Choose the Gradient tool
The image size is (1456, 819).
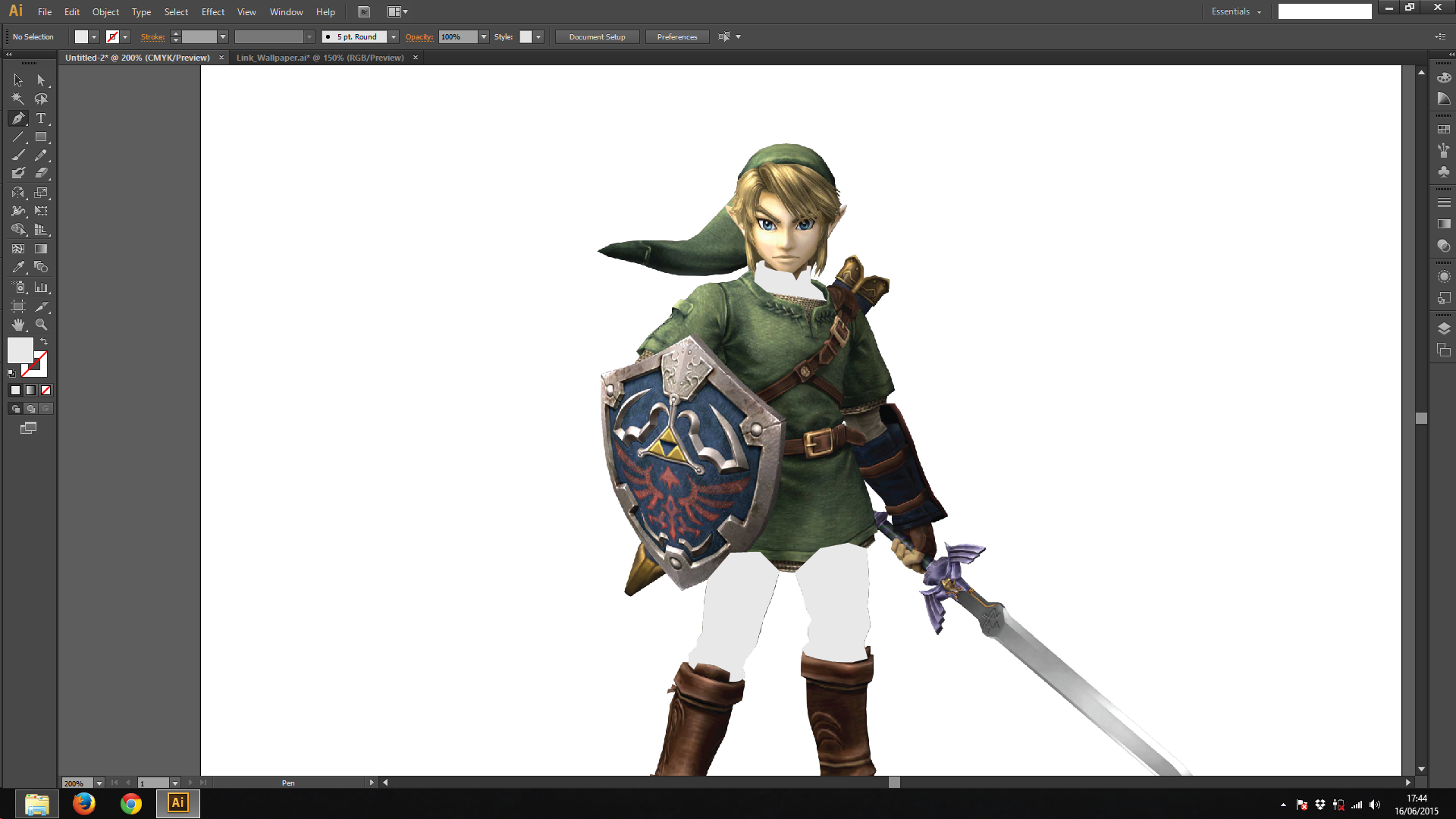41,249
